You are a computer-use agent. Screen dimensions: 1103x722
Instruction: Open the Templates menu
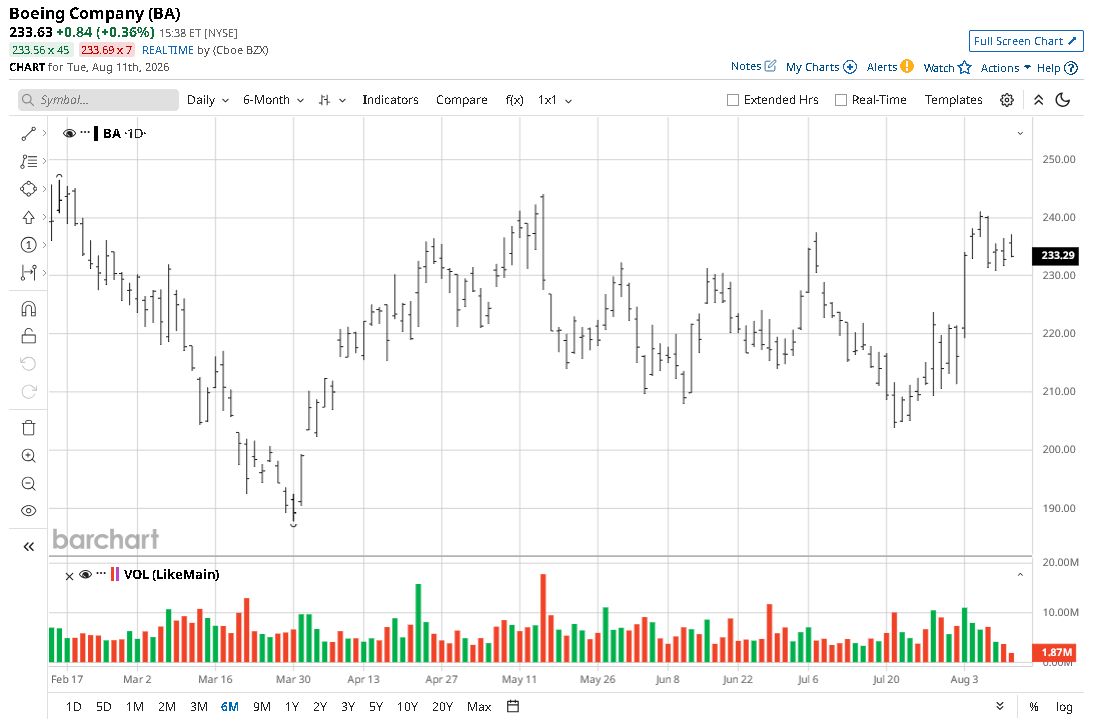(x=953, y=100)
